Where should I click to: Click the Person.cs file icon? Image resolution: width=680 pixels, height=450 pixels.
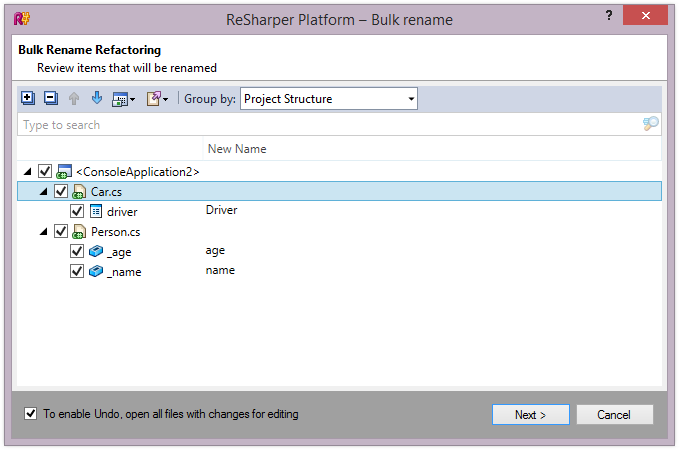click(79, 232)
